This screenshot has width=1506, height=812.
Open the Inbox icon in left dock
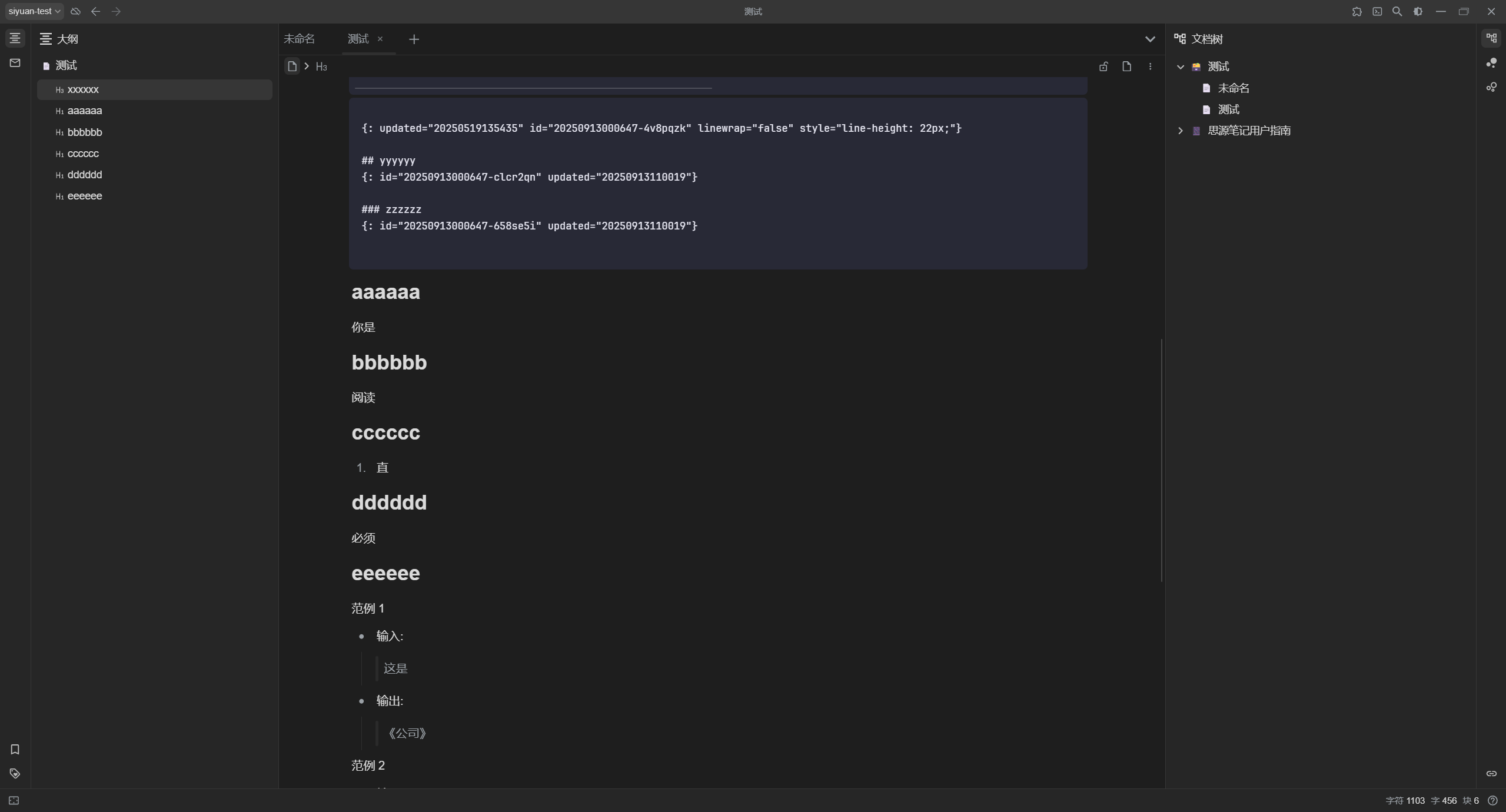pyautogui.click(x=15, y=63)
